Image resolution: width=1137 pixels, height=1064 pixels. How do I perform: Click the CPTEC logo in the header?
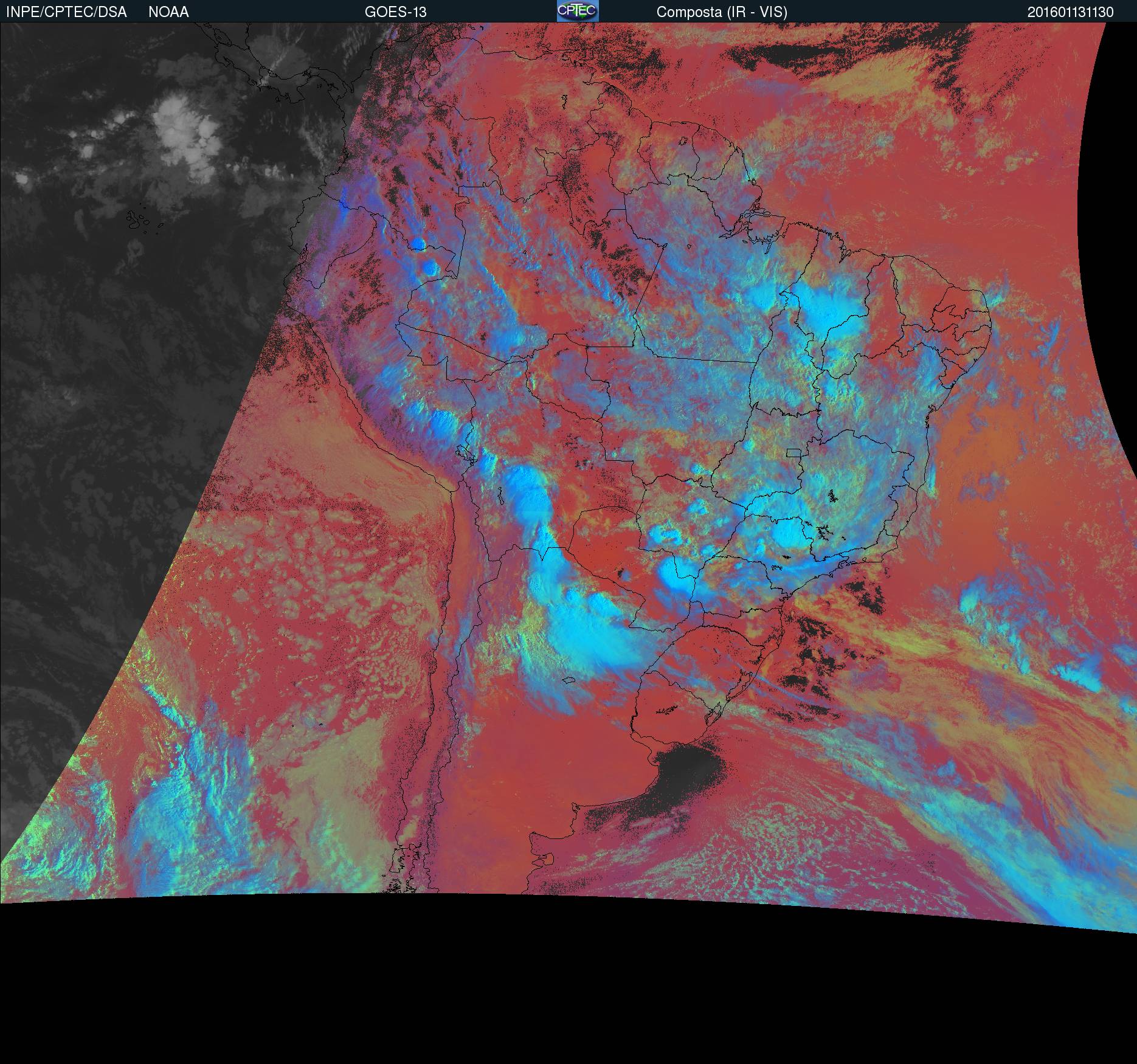coord(578,11)
